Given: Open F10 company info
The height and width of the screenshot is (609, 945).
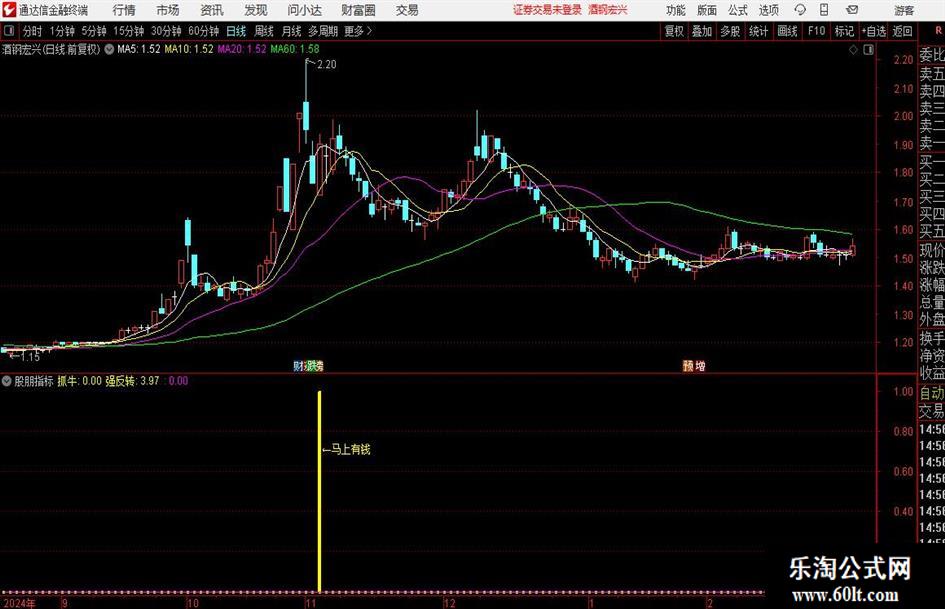Looking at the screenshot, I should click(x=817, y=31).
